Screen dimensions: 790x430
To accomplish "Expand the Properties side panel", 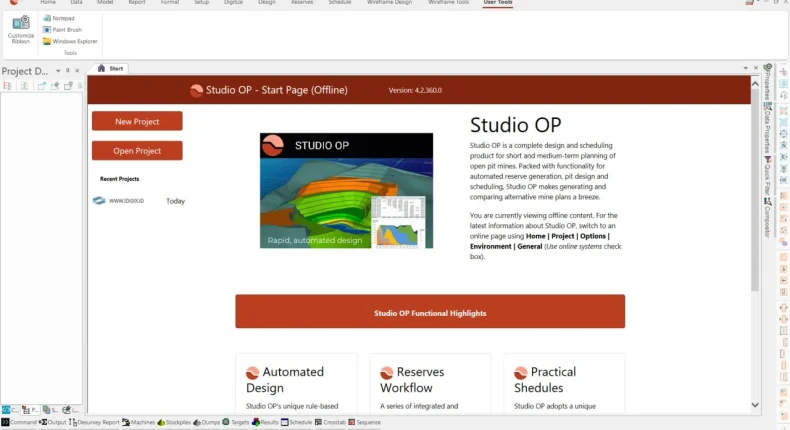I will tap(767, 81).
